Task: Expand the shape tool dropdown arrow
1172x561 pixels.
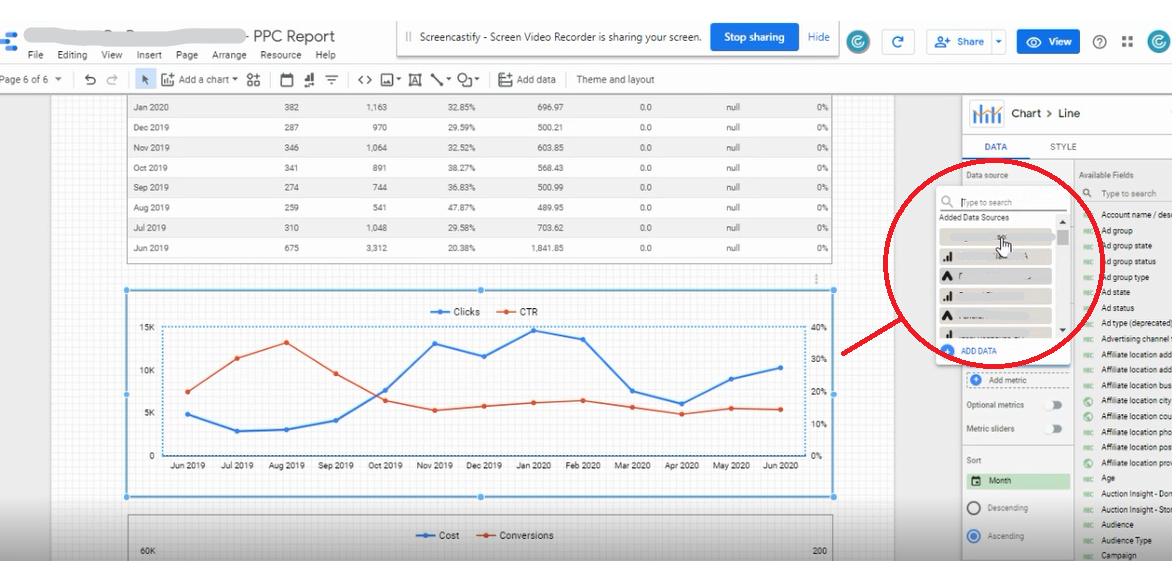Action: (477, 79)
